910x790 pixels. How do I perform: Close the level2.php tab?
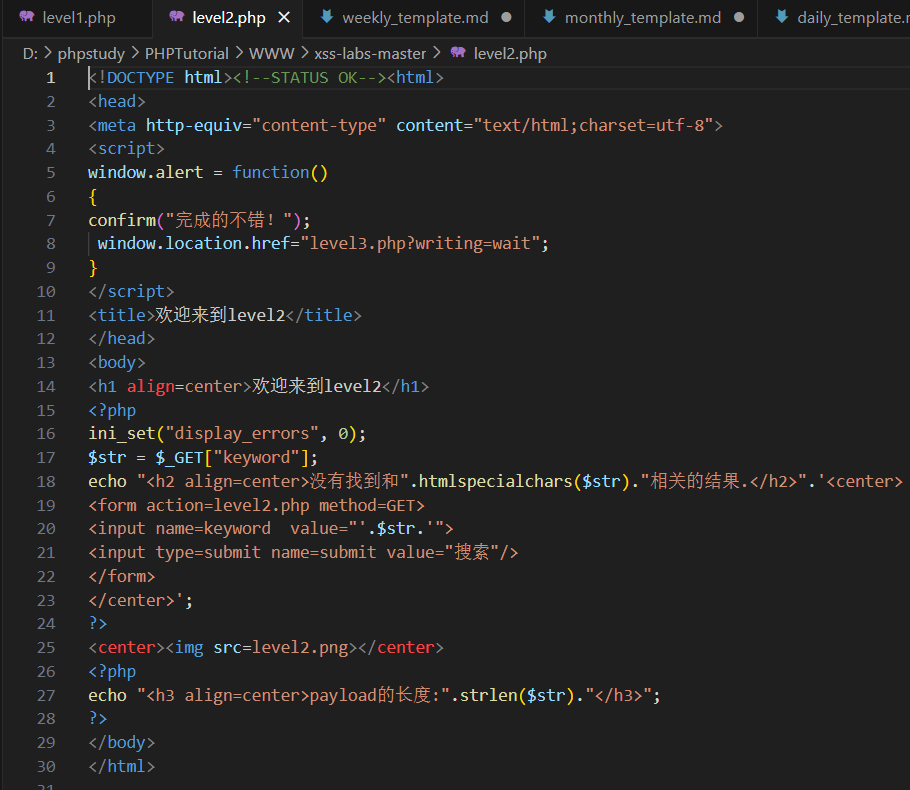coord(284,18)
